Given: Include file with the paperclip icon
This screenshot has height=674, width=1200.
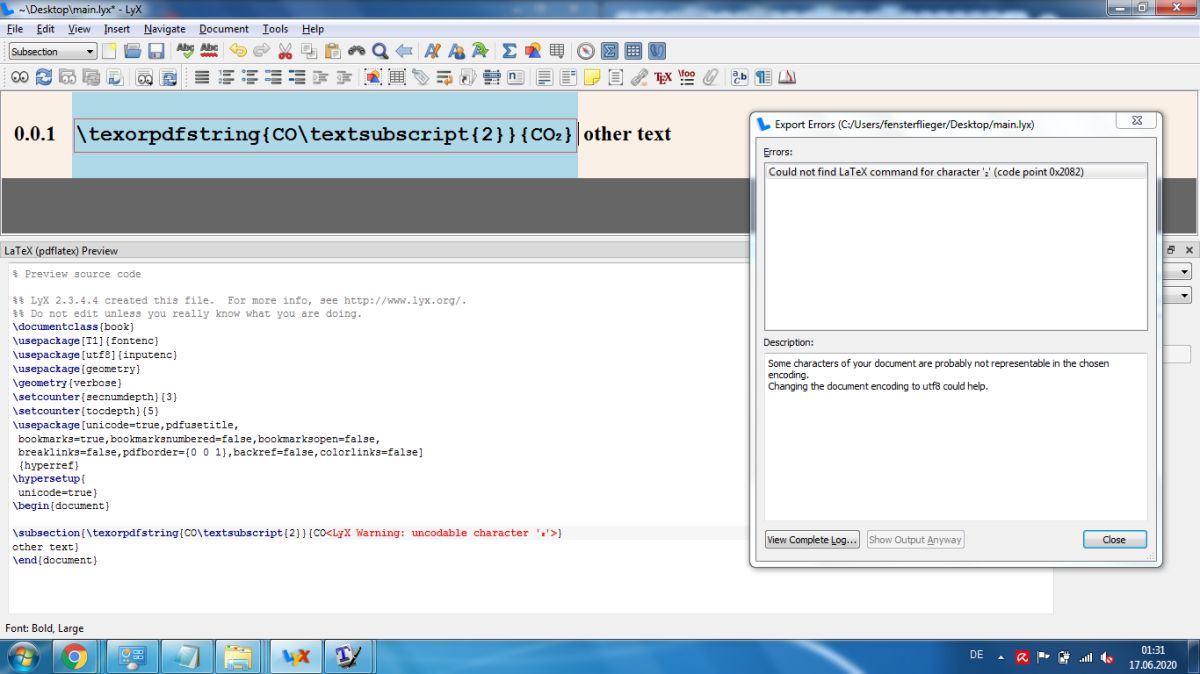Looking at the screenshot, I should coord(710,77).
